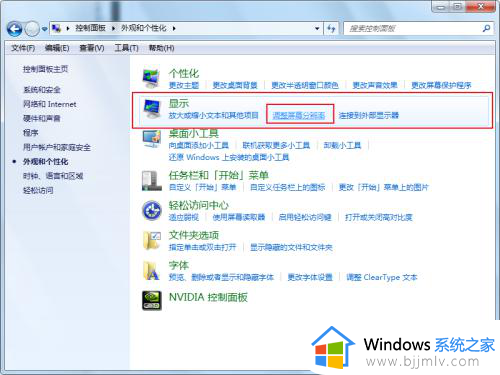
Task: Click the search control panel input field
Action: tap(413, 29)
